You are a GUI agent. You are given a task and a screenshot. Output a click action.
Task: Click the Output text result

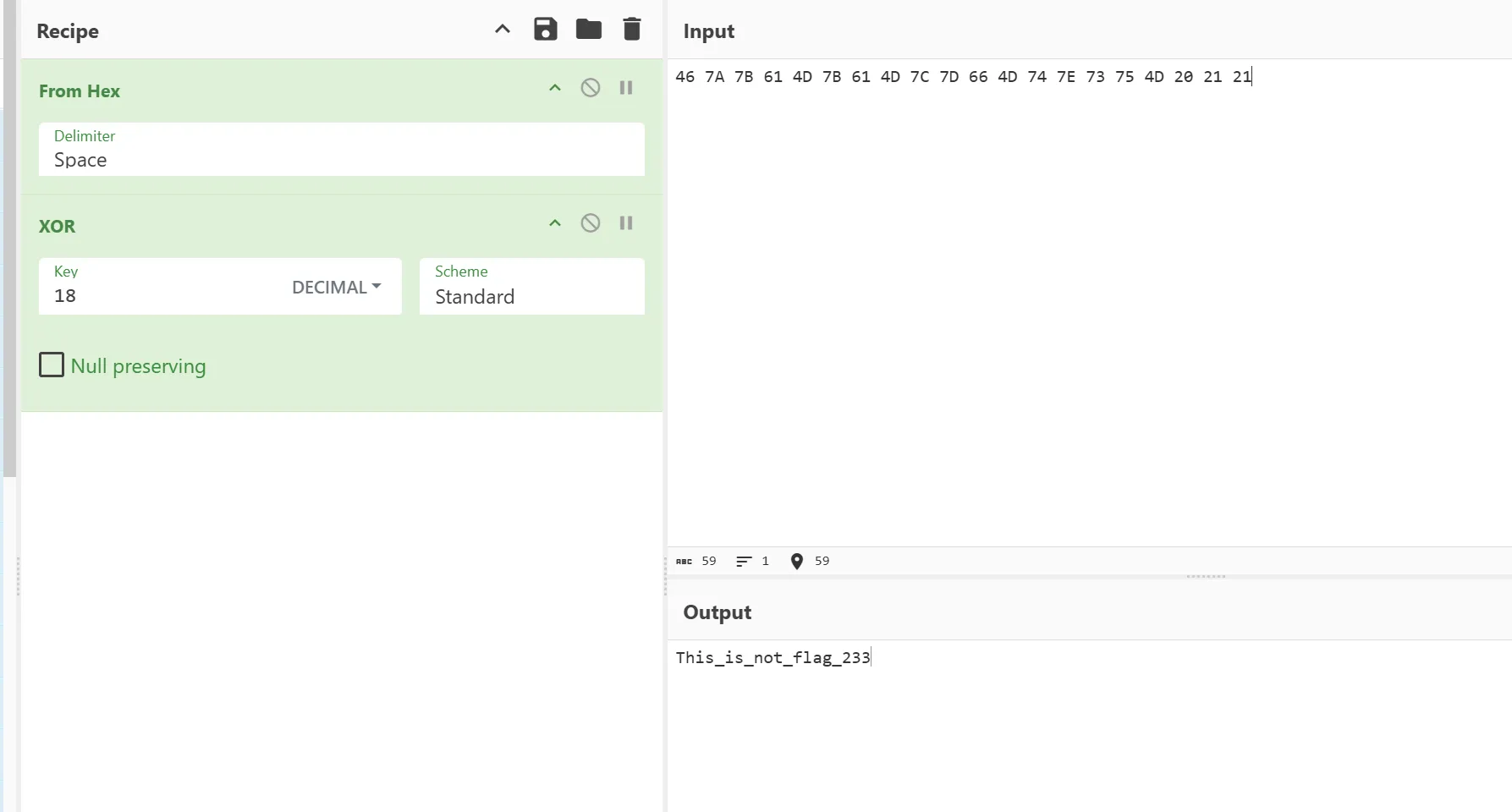coord(772,658)
